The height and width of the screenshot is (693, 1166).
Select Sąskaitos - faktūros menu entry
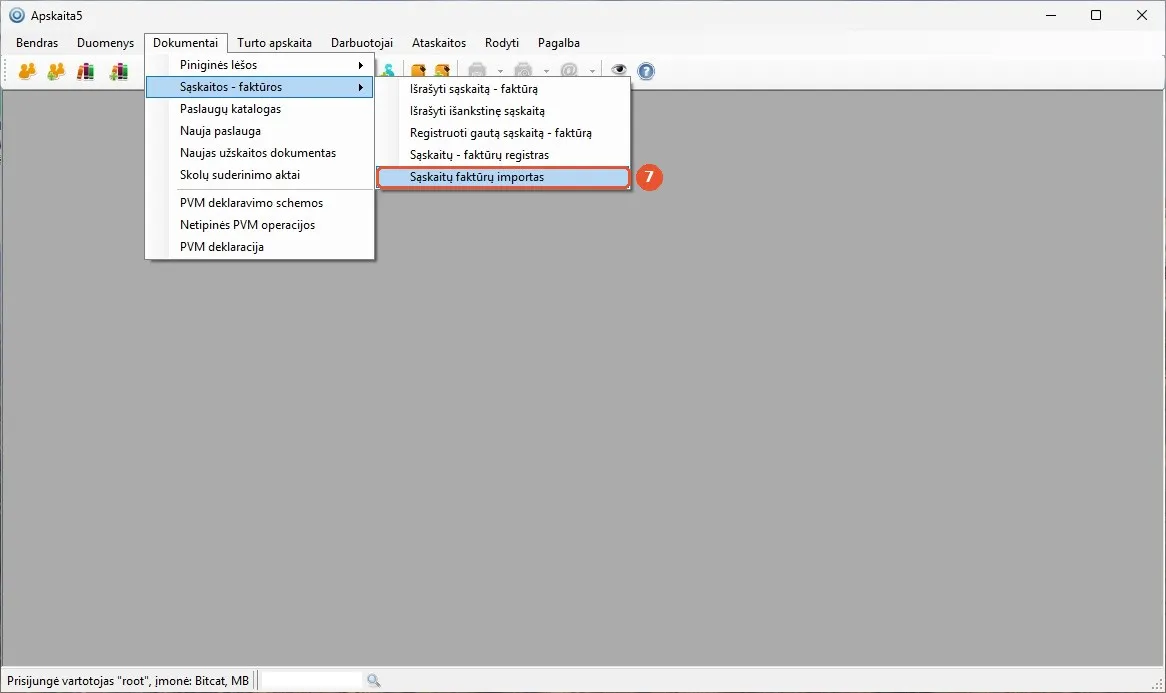pos(260,87)
